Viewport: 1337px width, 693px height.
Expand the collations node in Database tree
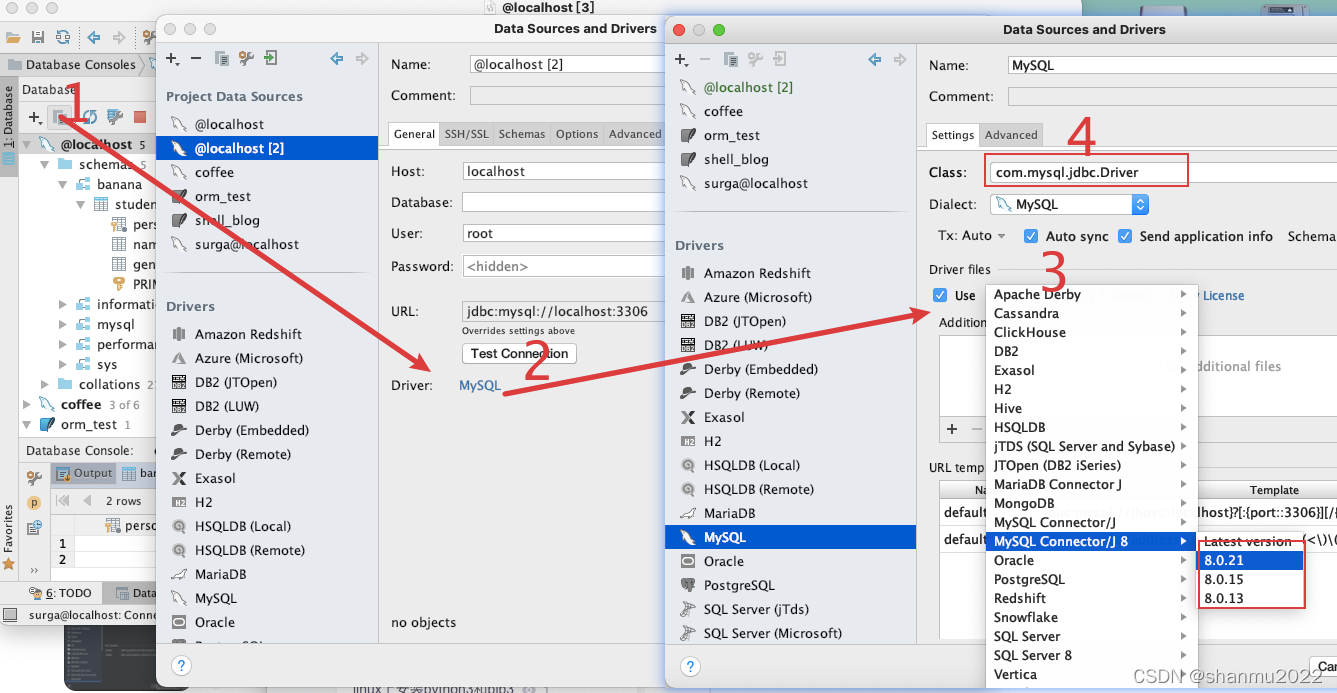point(46,384)
